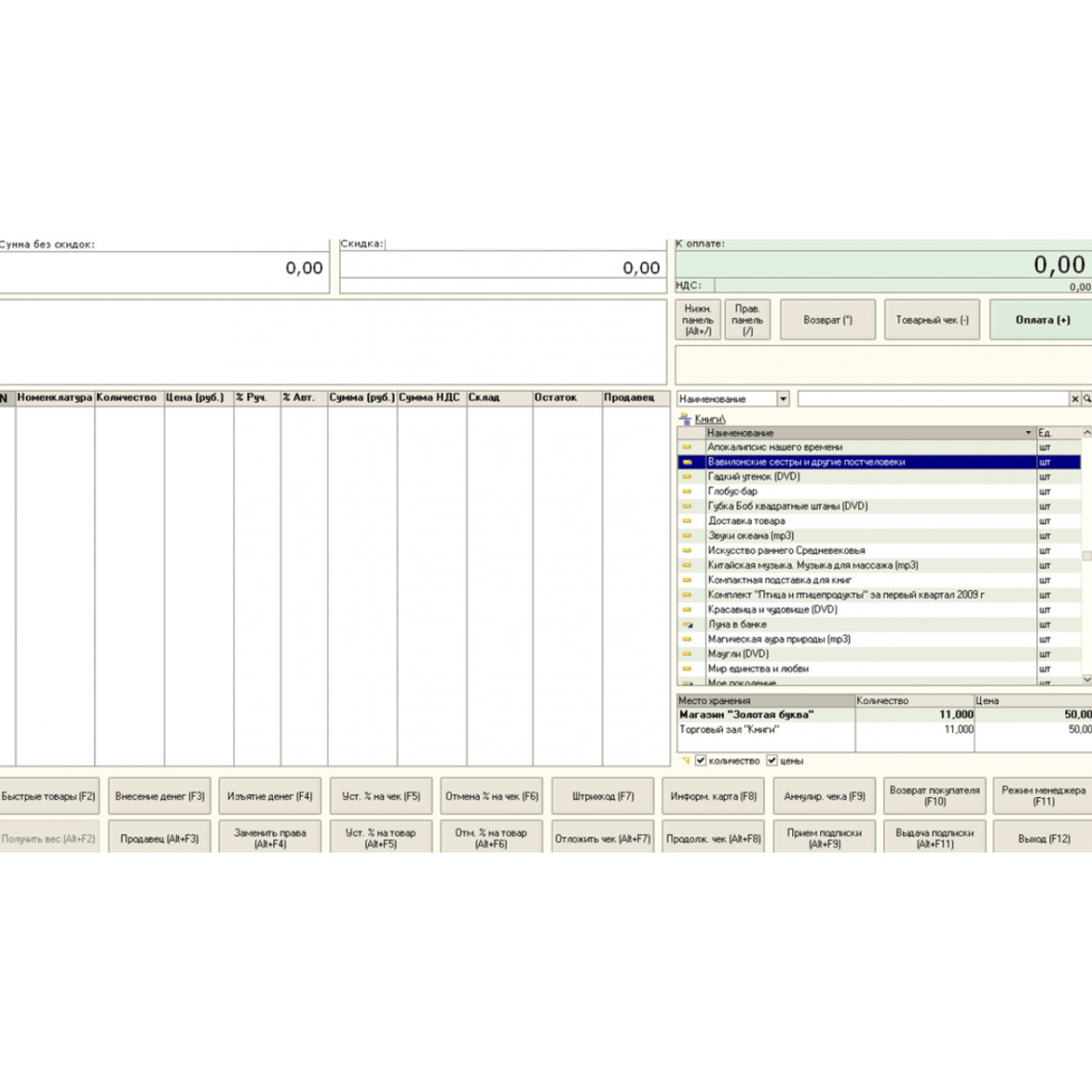Select Гадкий утенок (DVD) in the list
The height and width of the screenshot is (1092, 1092).
pos(879,477)
